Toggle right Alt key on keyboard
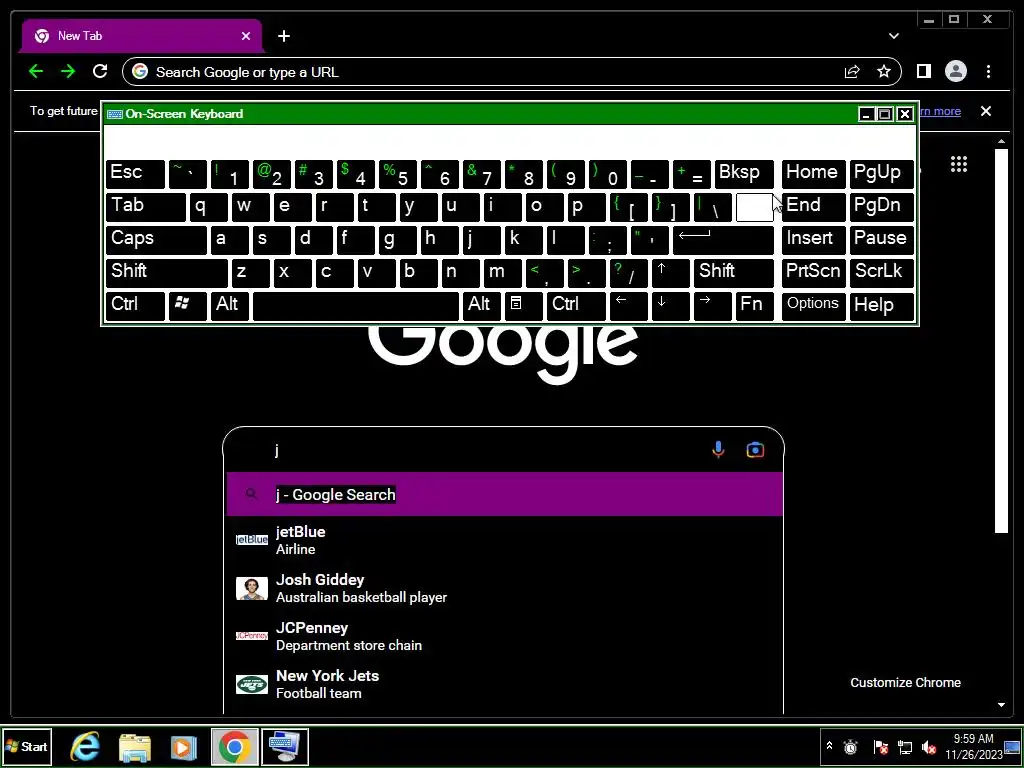The height and width of the screenshot is (768, 1024). [481, 305]
